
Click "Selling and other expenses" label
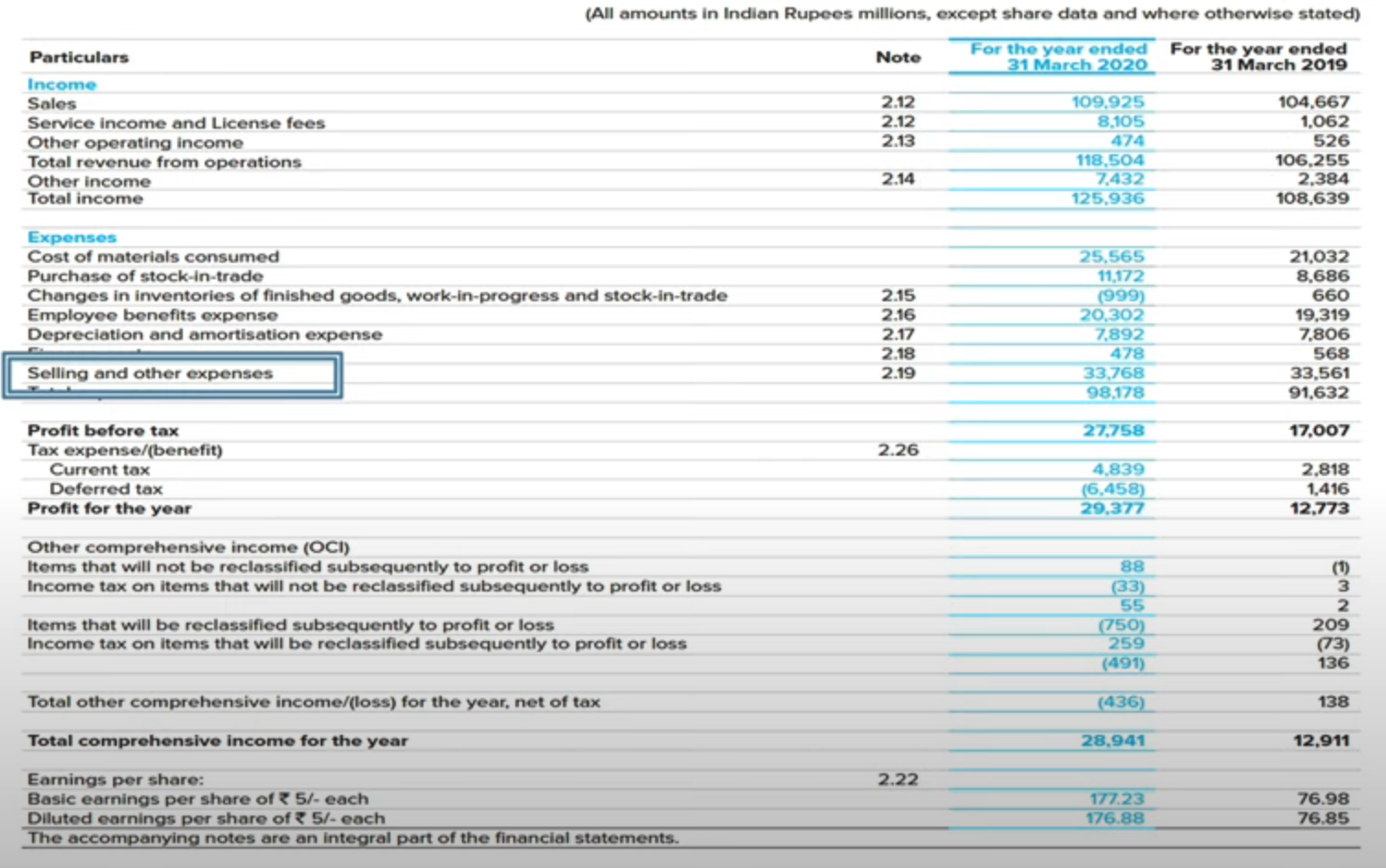(x=150, y=373)
